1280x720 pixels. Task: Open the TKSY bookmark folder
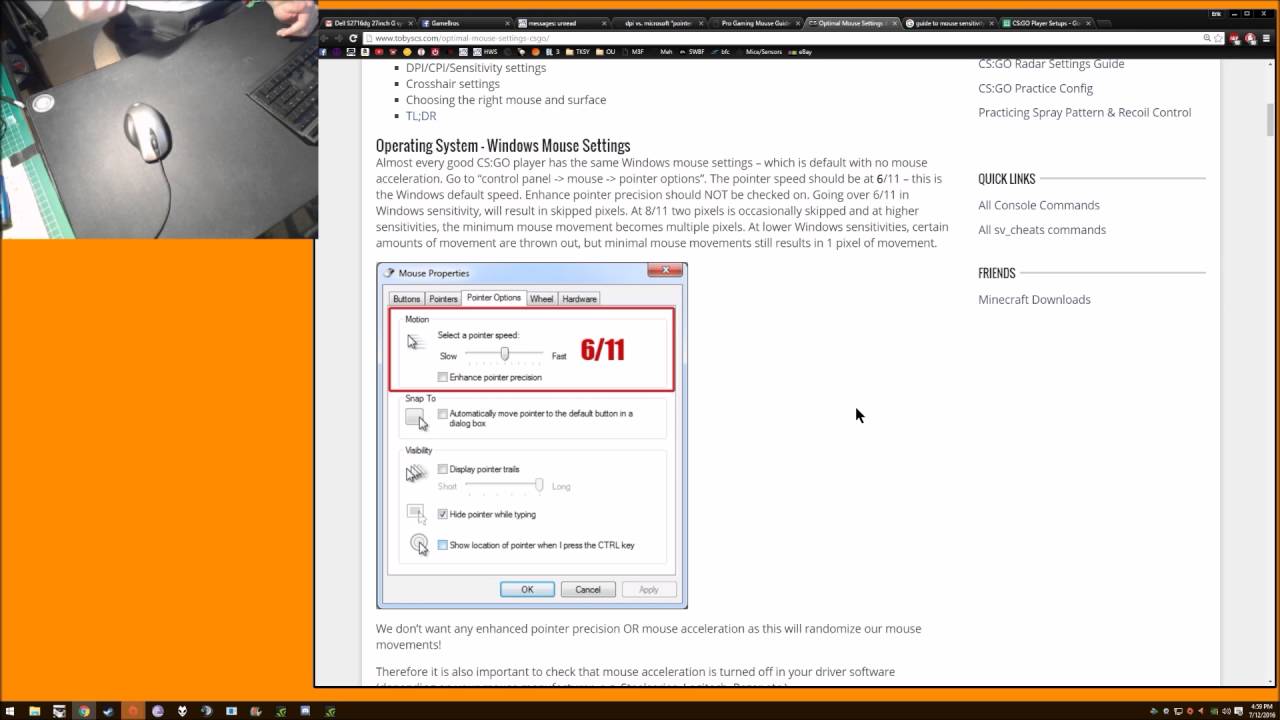(x=577, y=51)
